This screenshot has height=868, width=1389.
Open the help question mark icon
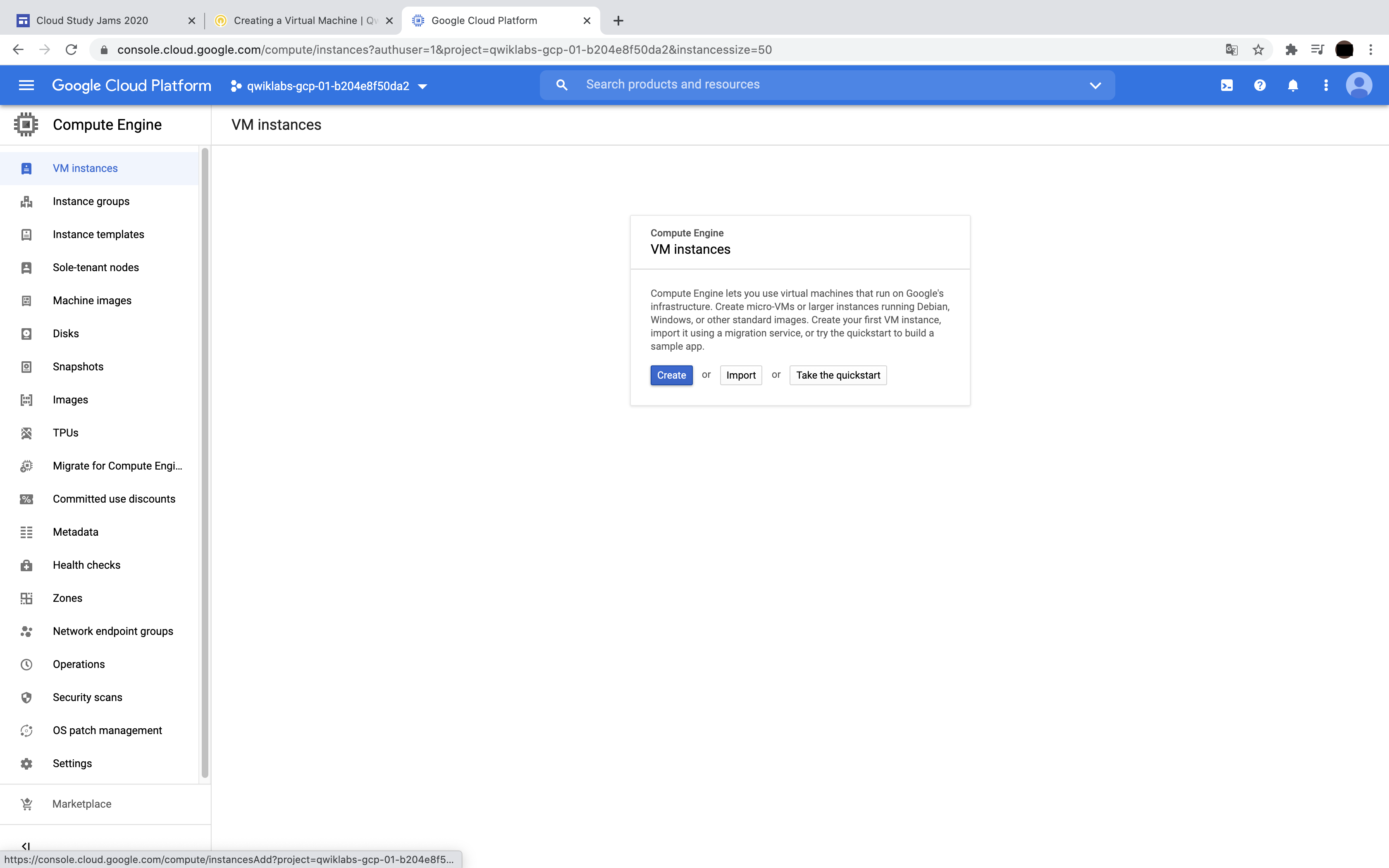click(1260, 86)
